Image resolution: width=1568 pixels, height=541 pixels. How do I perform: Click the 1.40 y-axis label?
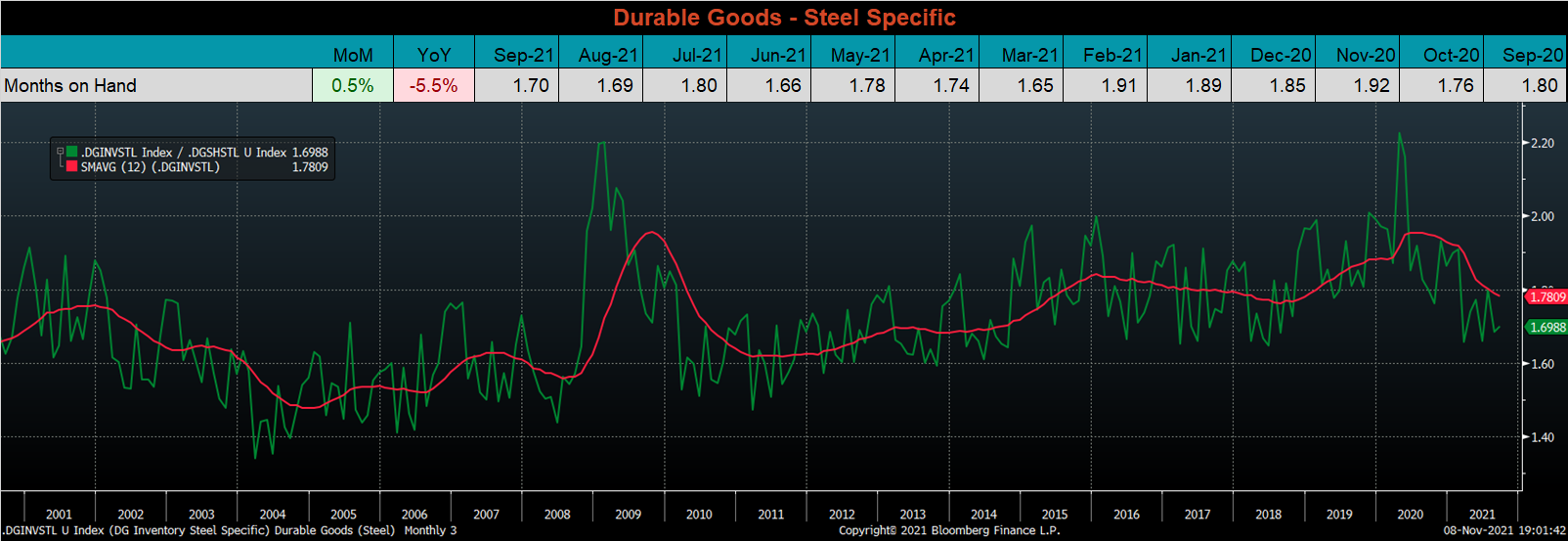click(1542, 437)
